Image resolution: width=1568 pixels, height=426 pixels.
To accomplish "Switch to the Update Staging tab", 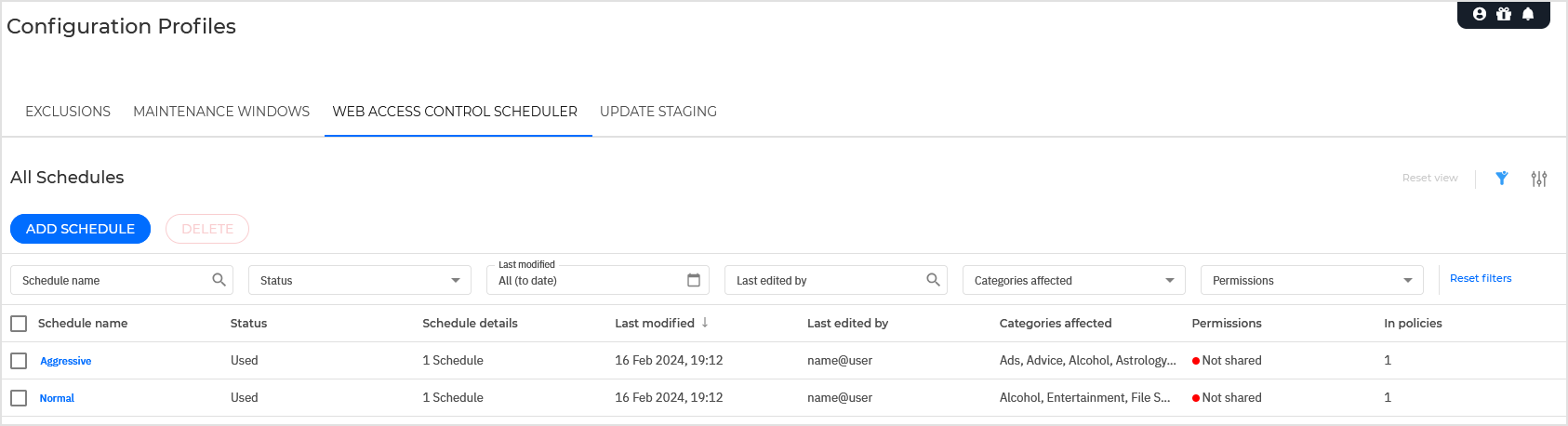I will coord(658,112).
